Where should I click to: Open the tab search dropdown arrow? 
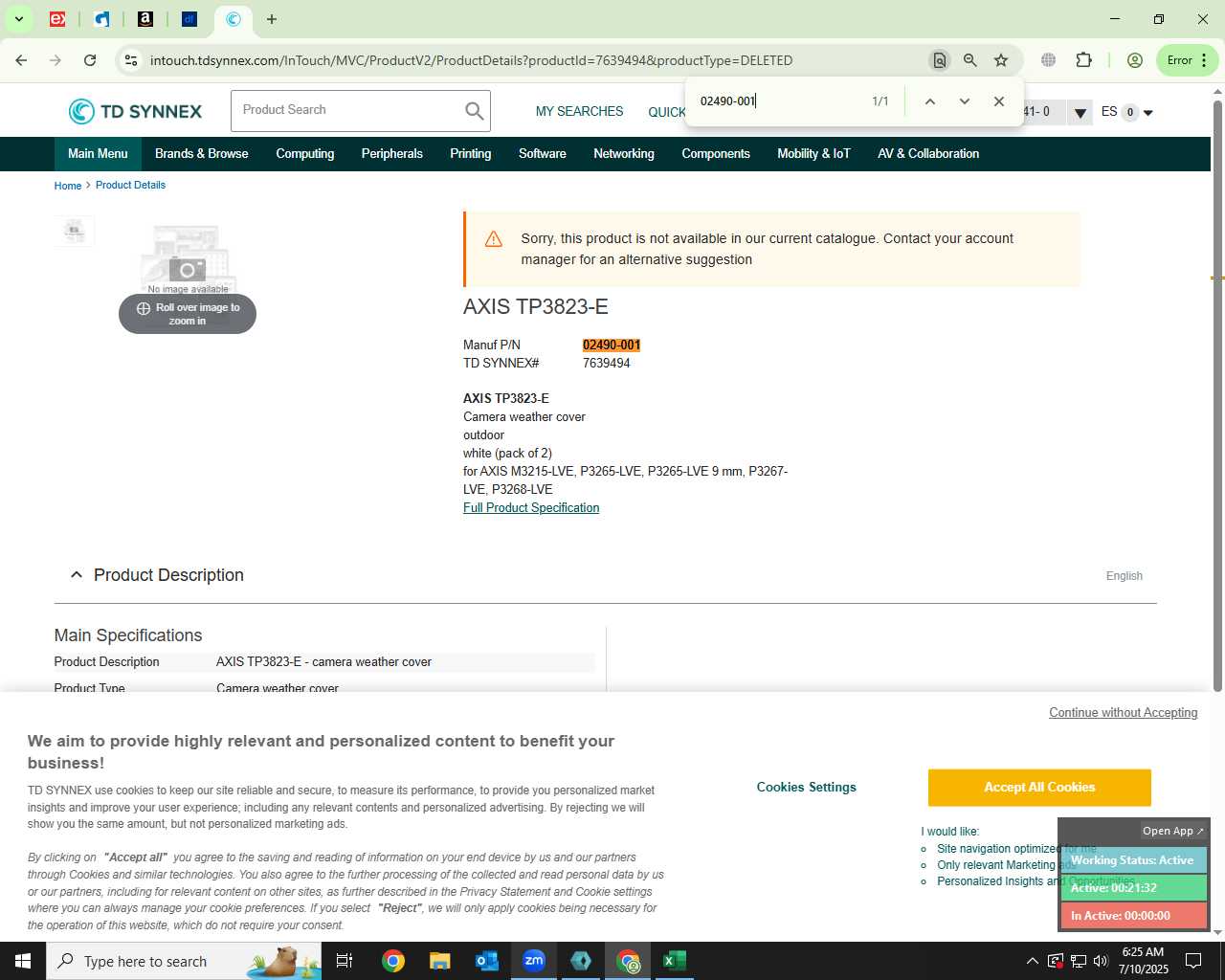(x=18, y=19)
